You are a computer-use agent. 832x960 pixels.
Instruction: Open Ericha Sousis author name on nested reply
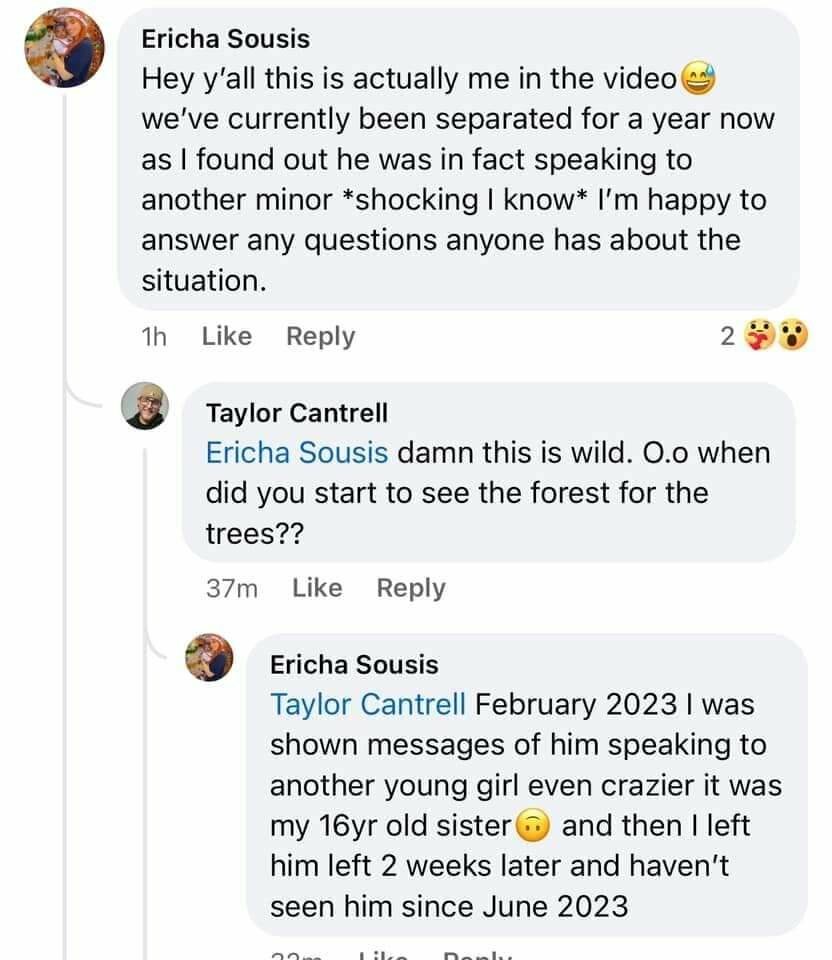point(354,665)
